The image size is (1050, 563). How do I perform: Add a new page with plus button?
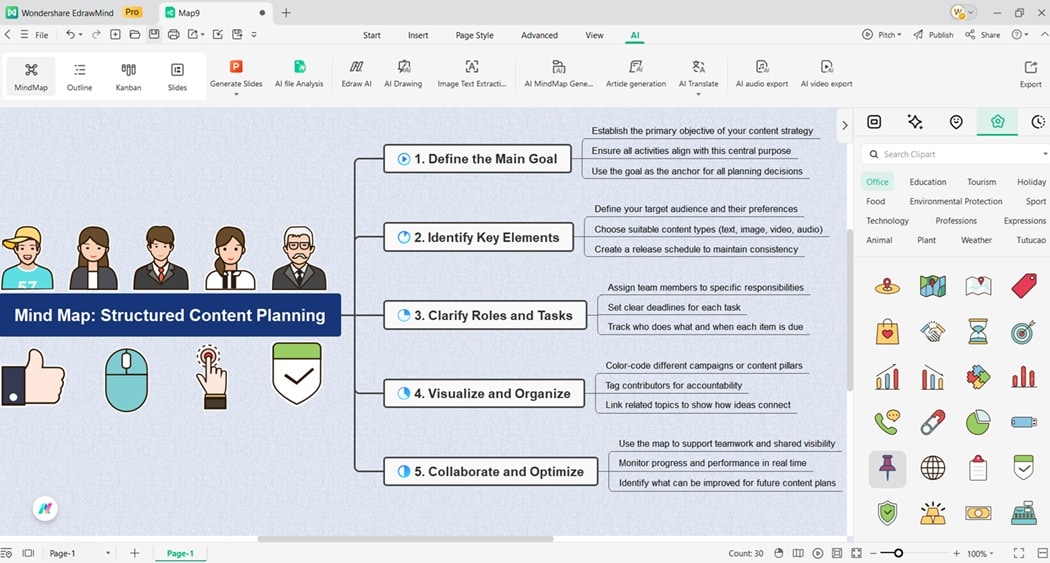tap(135, 553)
